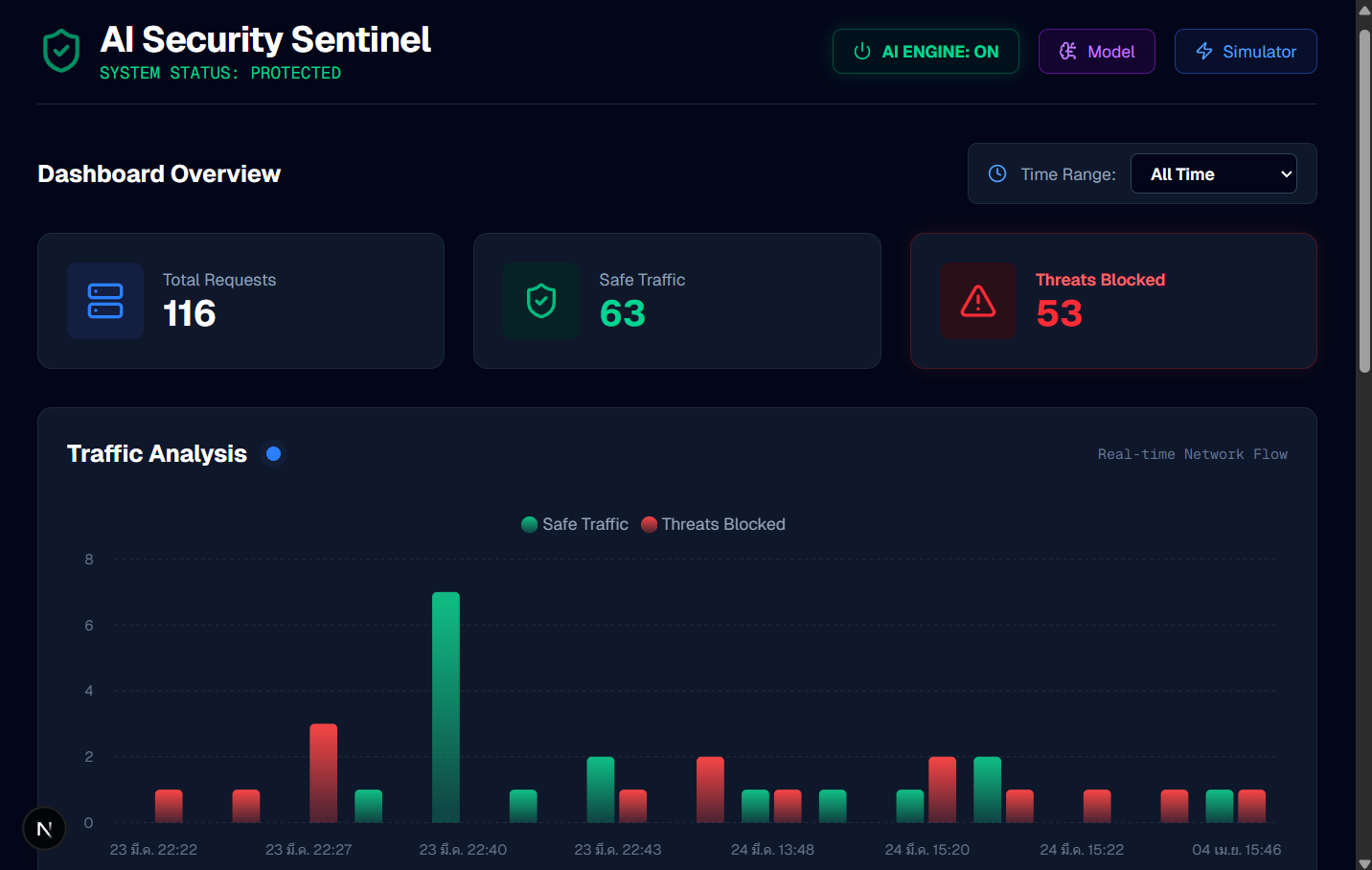Click the shield icon on the Safe Traffic card
1372x870 pixels.
tap(541, 300)
